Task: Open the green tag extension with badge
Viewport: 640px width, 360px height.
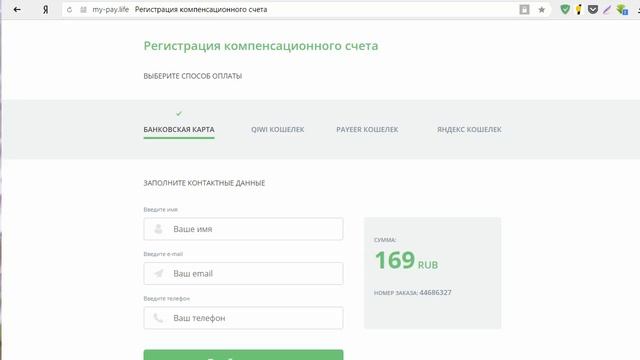Action: [622, 9]
